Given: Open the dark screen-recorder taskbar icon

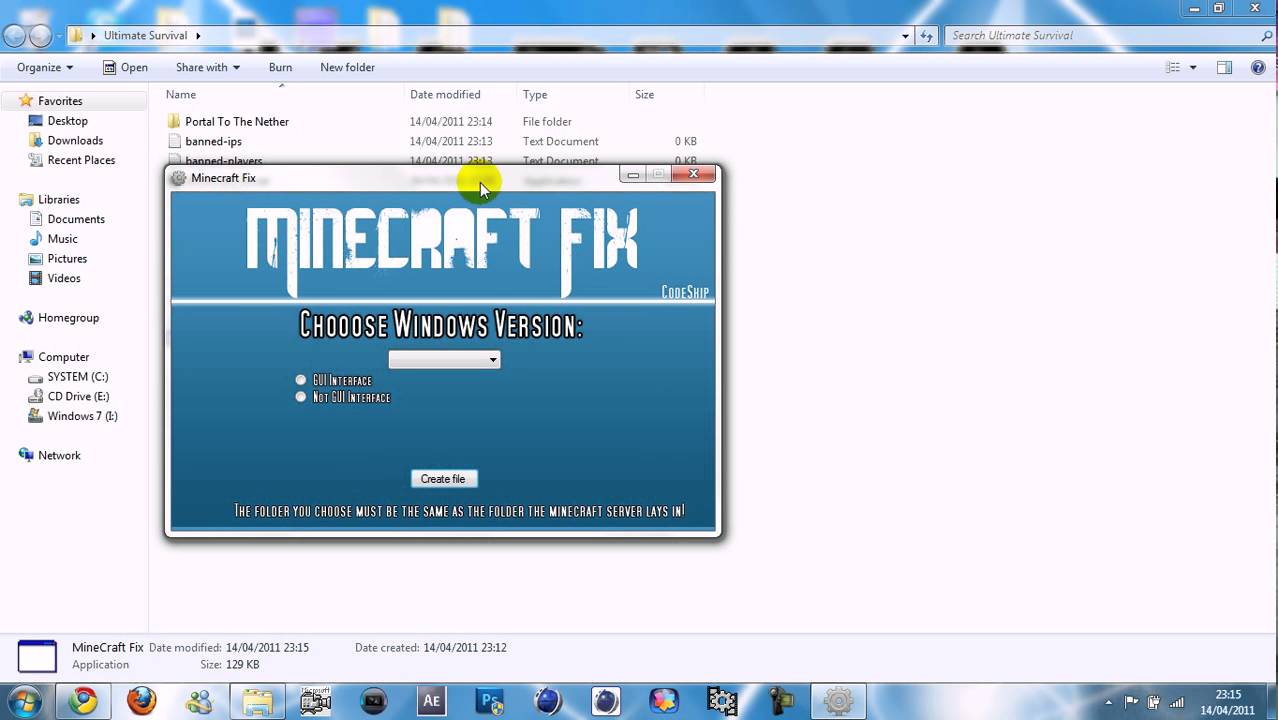Looking at the screenshot, I should point(373,701).
